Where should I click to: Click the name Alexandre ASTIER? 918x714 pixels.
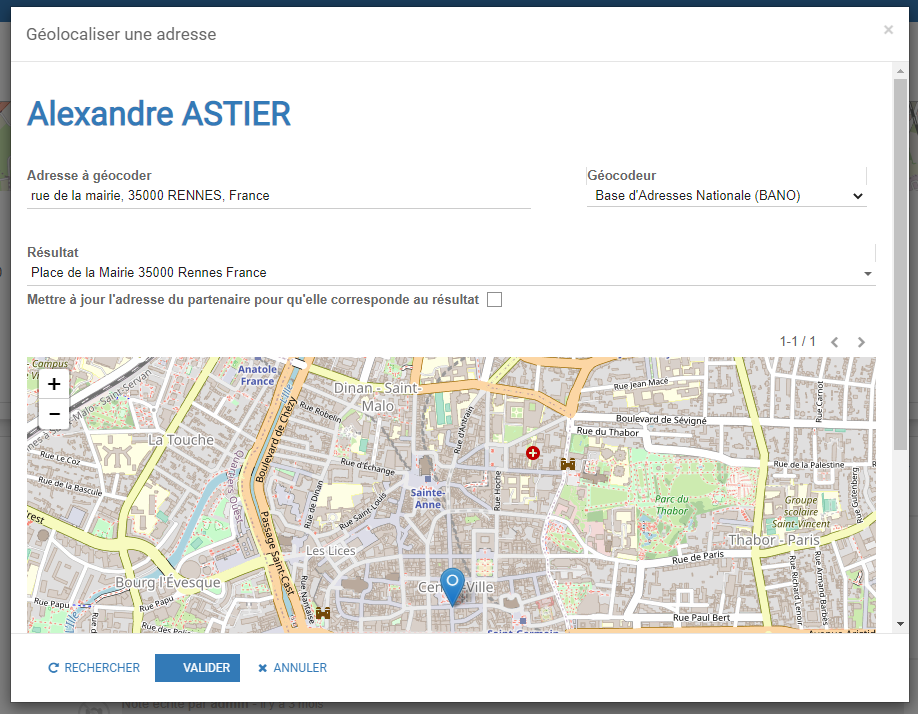pos(159,114)
